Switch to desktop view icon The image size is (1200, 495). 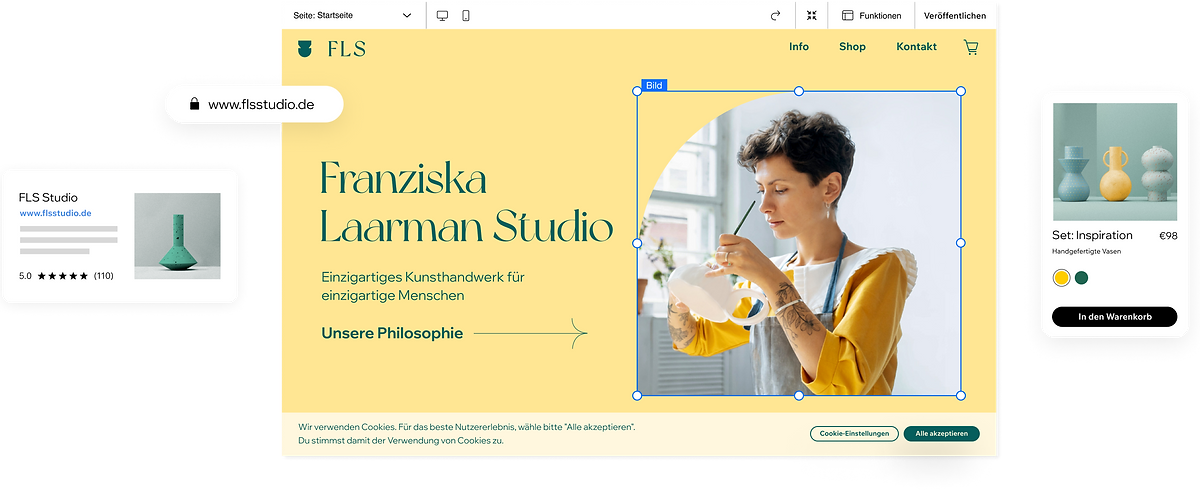(x=443, y=15)
